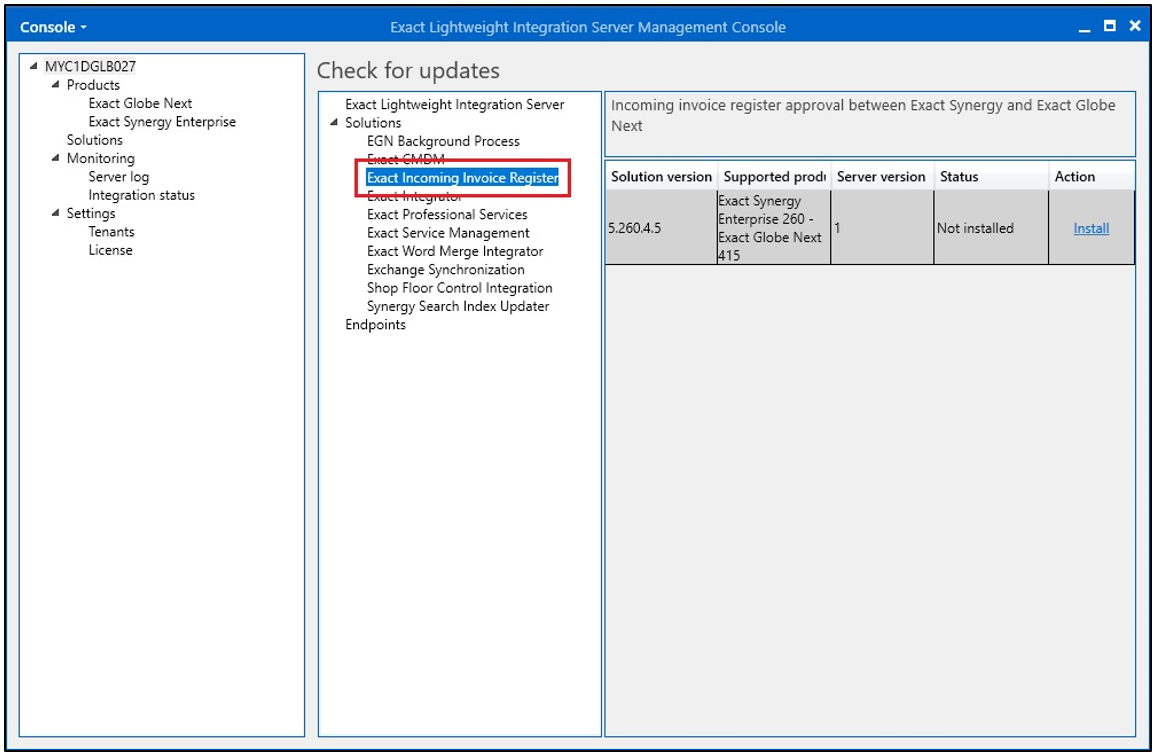The image size is (1157, 756).
Task: Select Solutions in the updates tree
Action: pyautogui.click(x=373, y=123)
